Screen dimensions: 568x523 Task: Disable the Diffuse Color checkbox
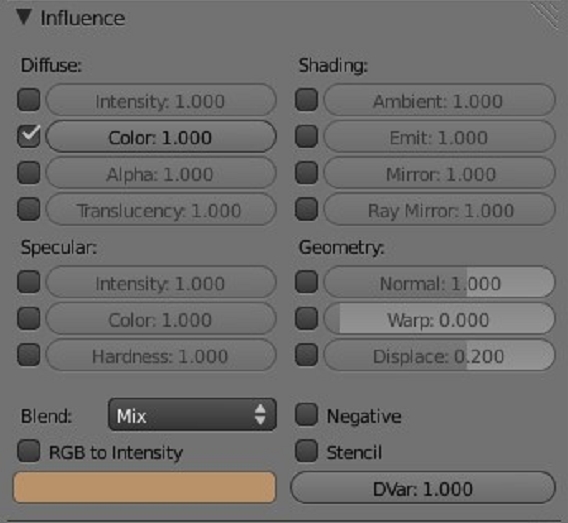[x=29, y=136]
